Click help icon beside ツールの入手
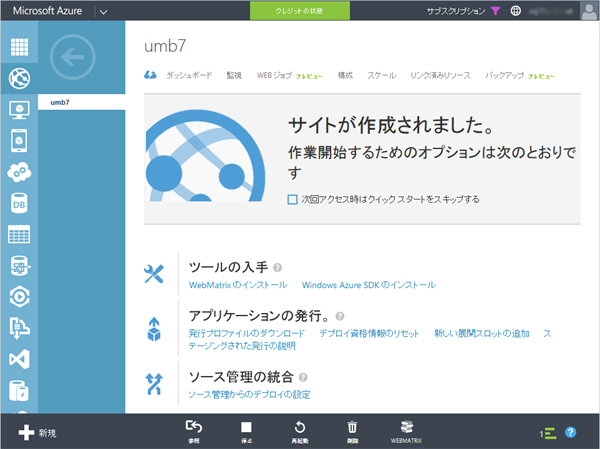The width and height of the screenshot is (600, 449). 278,268
